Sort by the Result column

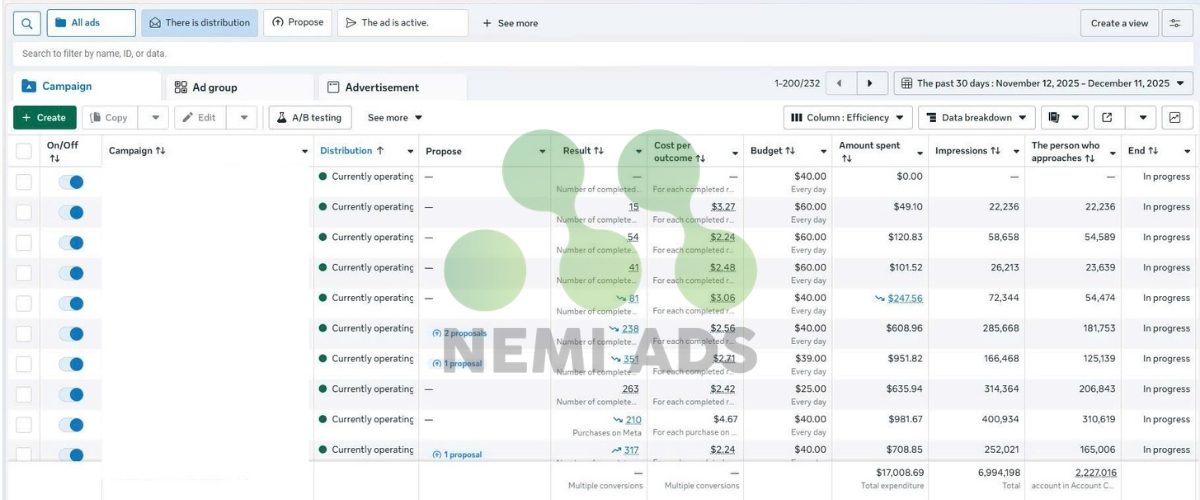coord(598,151)
